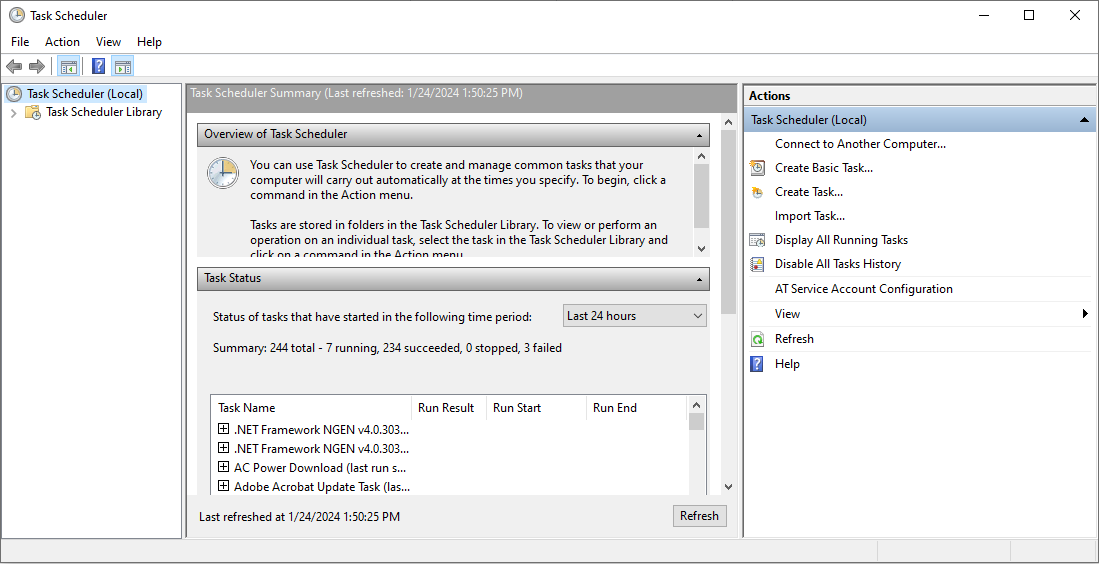Image resolution: width=1099 pixels, height=564 pixels.
Task: Click Connect to Another Computer action
Action: pyautogui.click(x=860, y=144)
